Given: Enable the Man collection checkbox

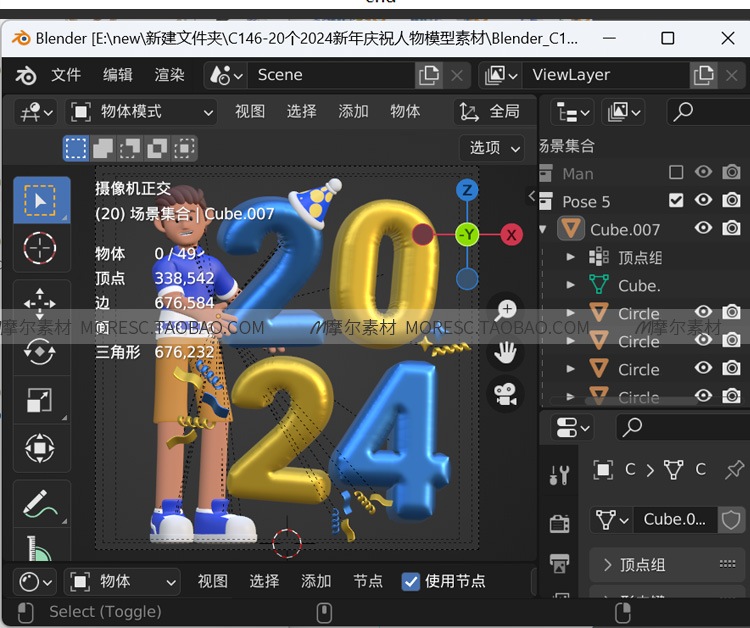Looking at the screenshot, I should click(x=676, y=172).
